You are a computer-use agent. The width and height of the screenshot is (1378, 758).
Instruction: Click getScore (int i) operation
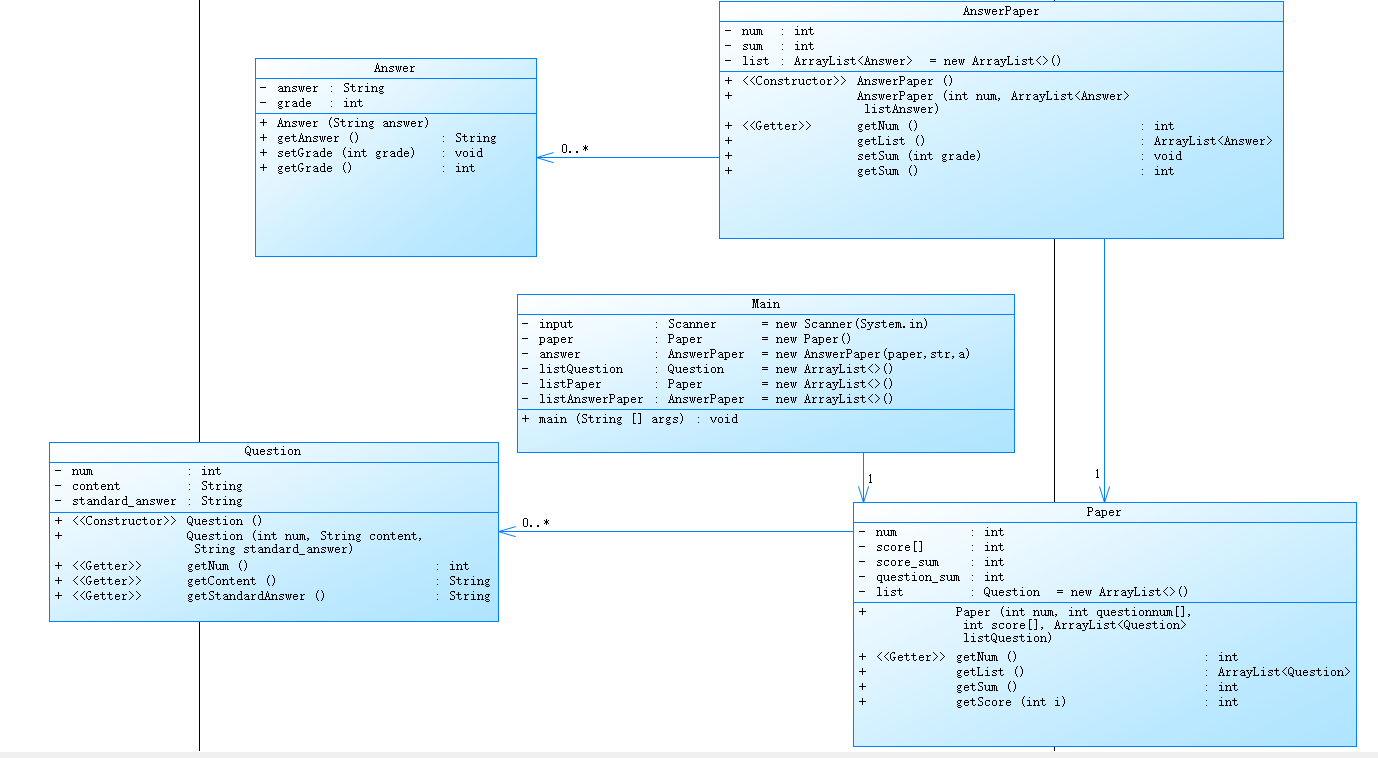coord(1048,702)
